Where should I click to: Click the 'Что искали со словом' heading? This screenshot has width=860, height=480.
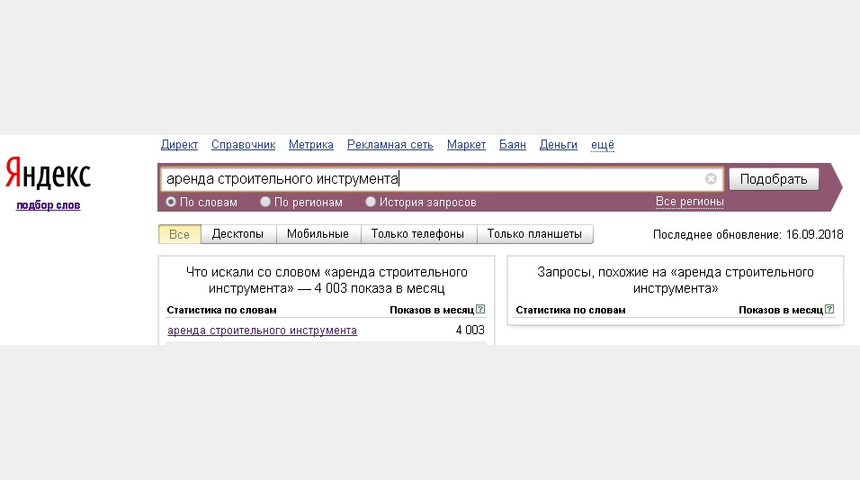[x=327, y=280]
